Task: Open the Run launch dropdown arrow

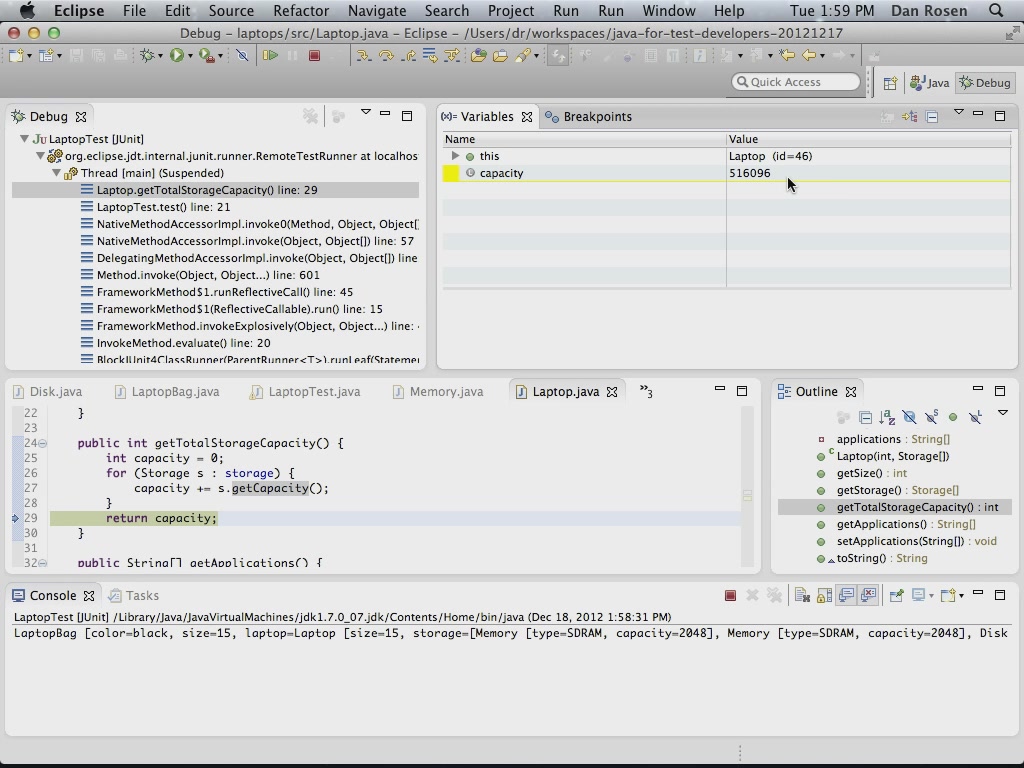Action: pyautogui.click(x=190, y=56)
